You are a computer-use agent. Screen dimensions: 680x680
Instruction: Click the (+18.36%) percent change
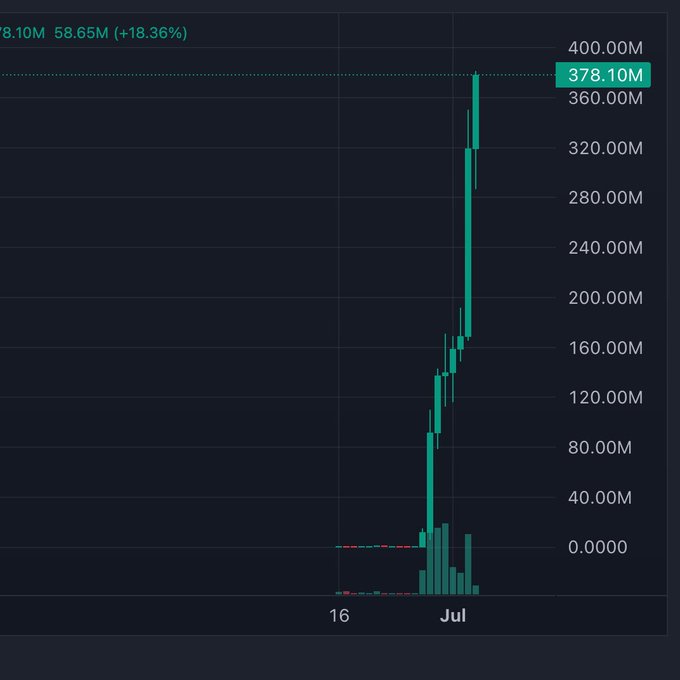tap(150, 33)
